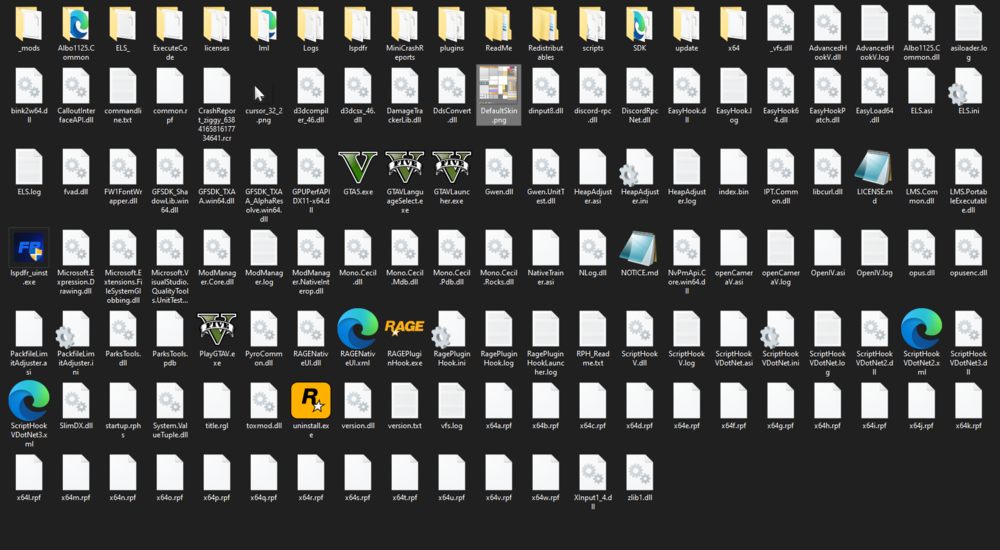Select the ParksTools.pdb file

170,329
